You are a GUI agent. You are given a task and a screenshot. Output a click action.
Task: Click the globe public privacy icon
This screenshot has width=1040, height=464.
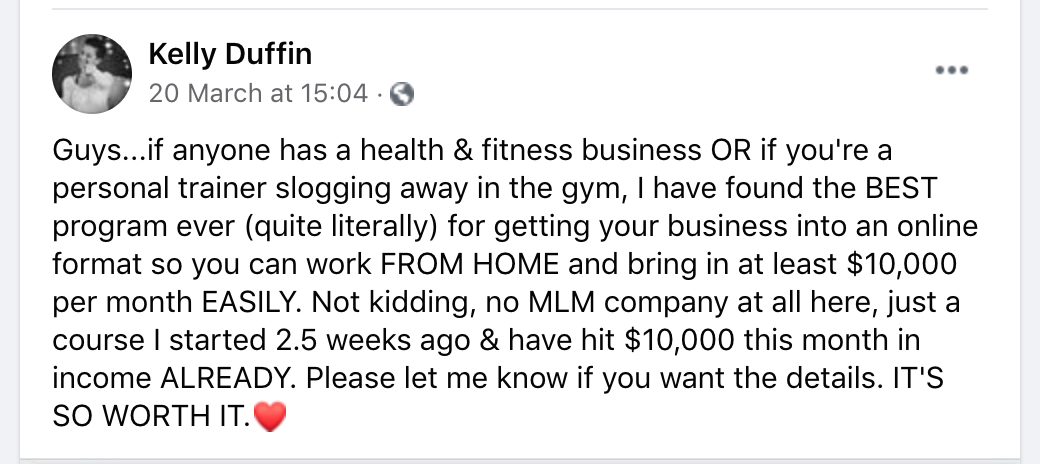pos(402,95)
